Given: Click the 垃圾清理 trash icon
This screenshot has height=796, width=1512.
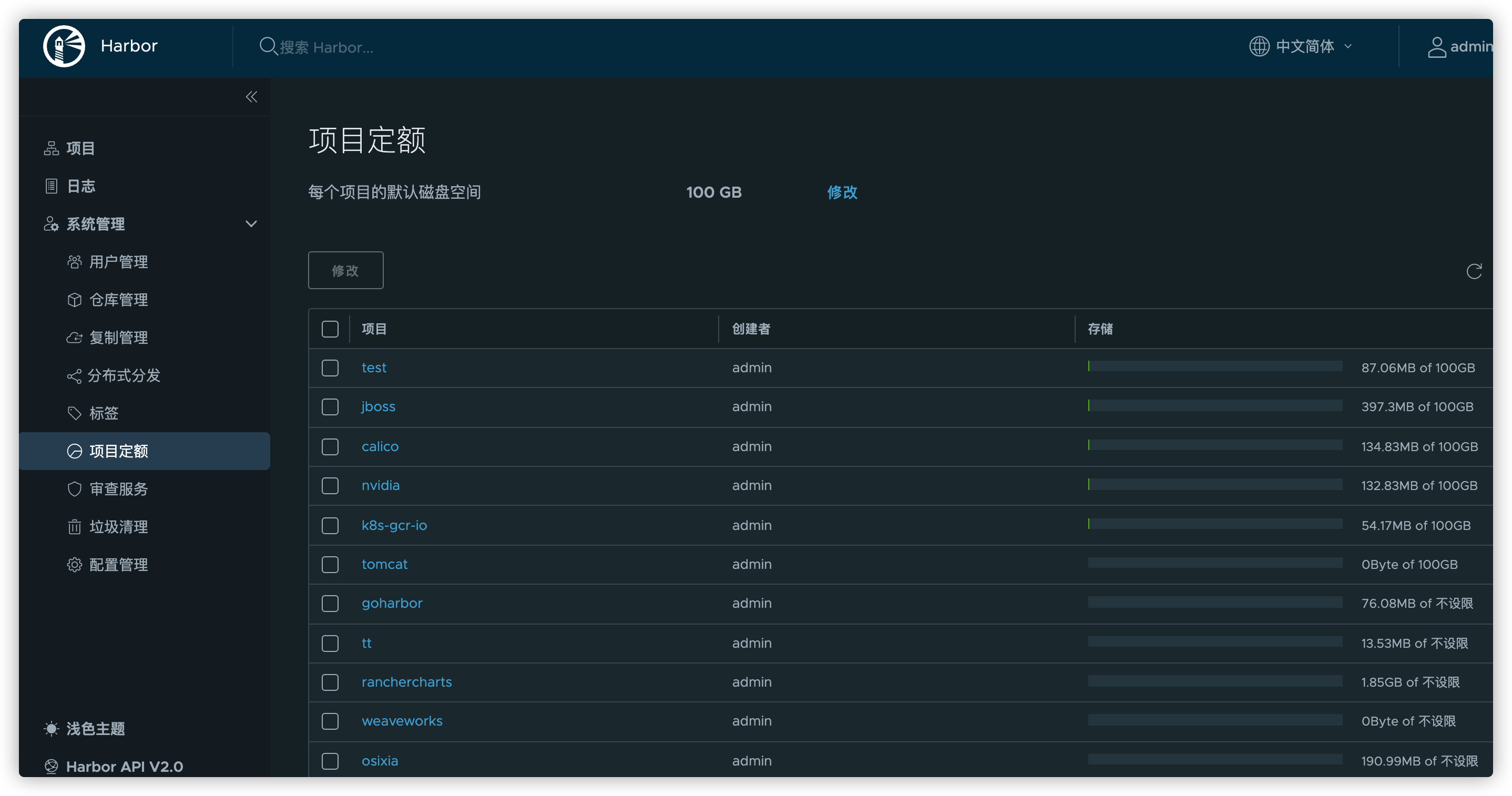Looking at the screenshot, I should pos(75,527).
